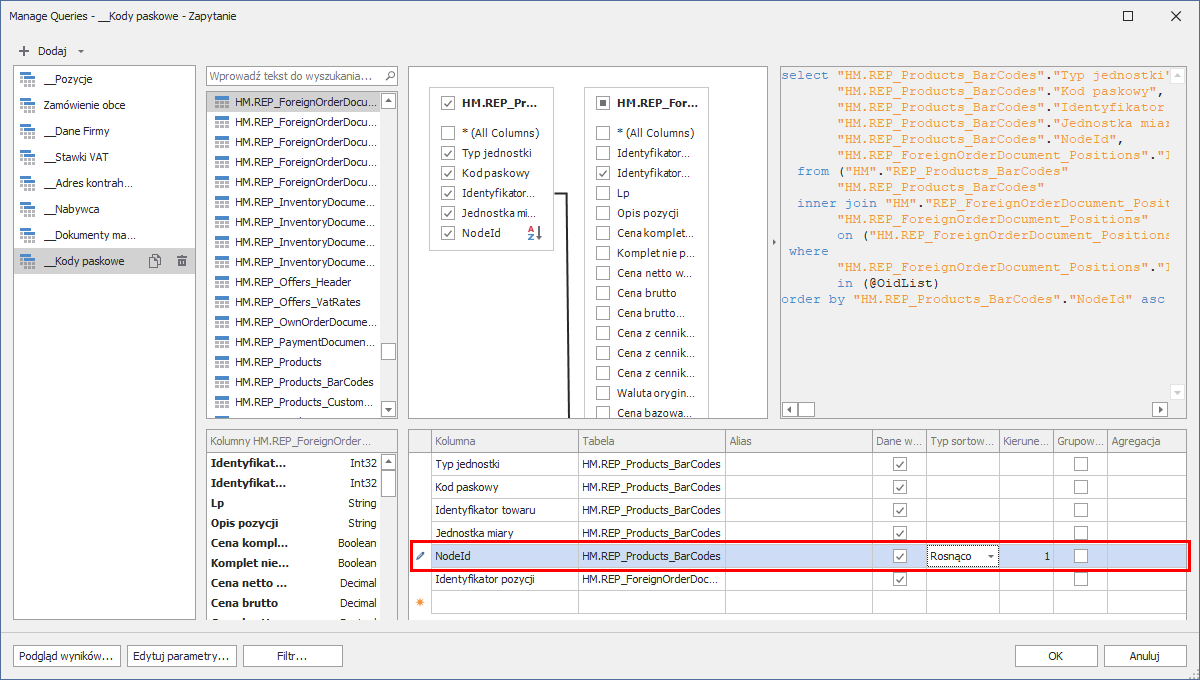Screen dimensions: 1200x680
Task: Click the Anuluj button
Action: point(1145,656)
